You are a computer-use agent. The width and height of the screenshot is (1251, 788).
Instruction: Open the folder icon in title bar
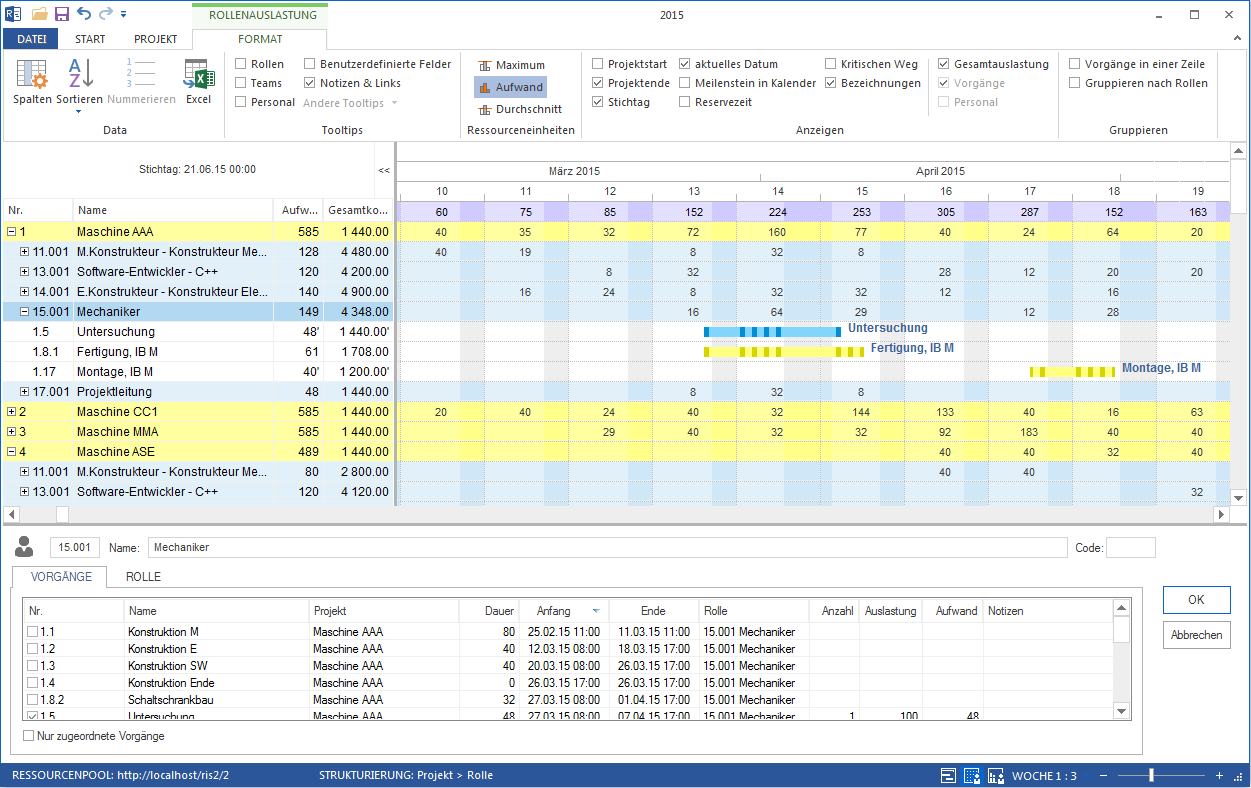(40, 14)
